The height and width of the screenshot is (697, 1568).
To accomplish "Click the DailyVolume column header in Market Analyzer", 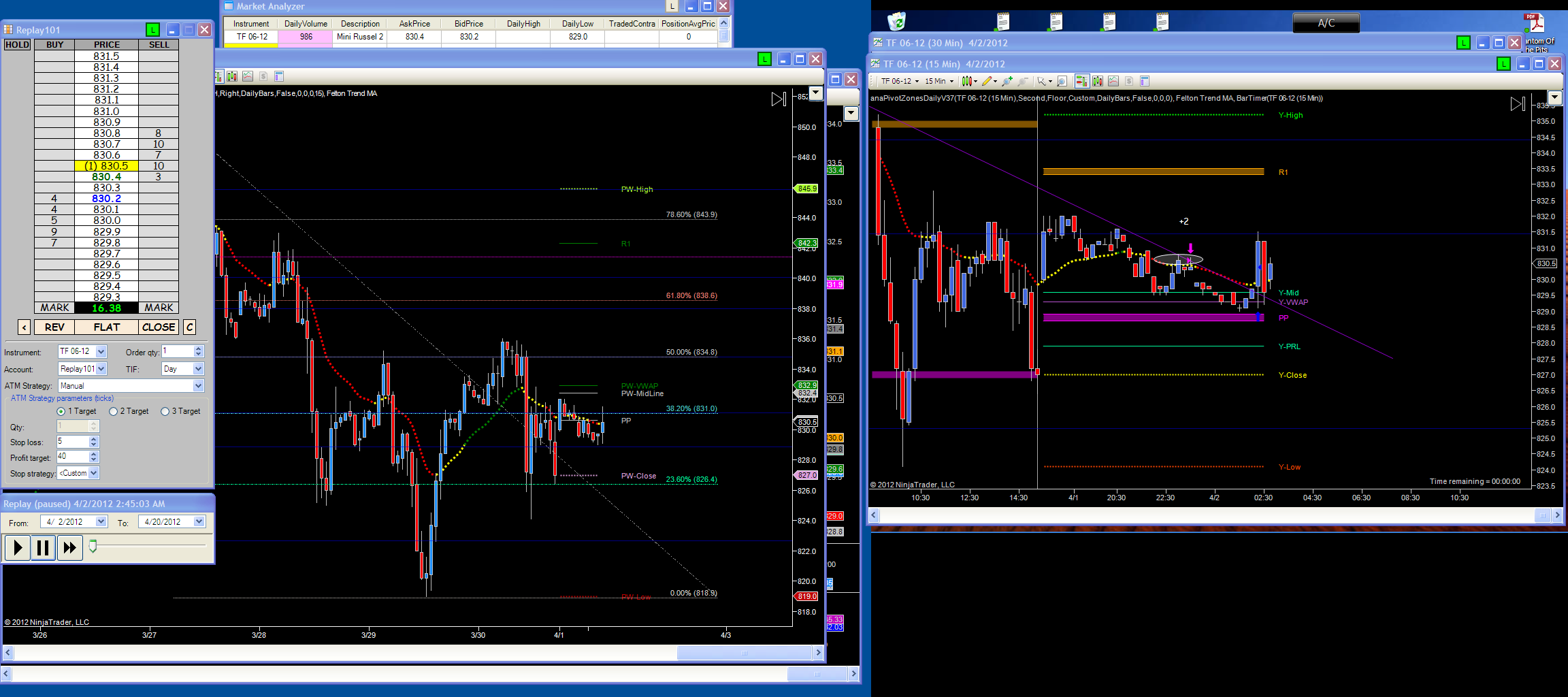I will 306,24.
